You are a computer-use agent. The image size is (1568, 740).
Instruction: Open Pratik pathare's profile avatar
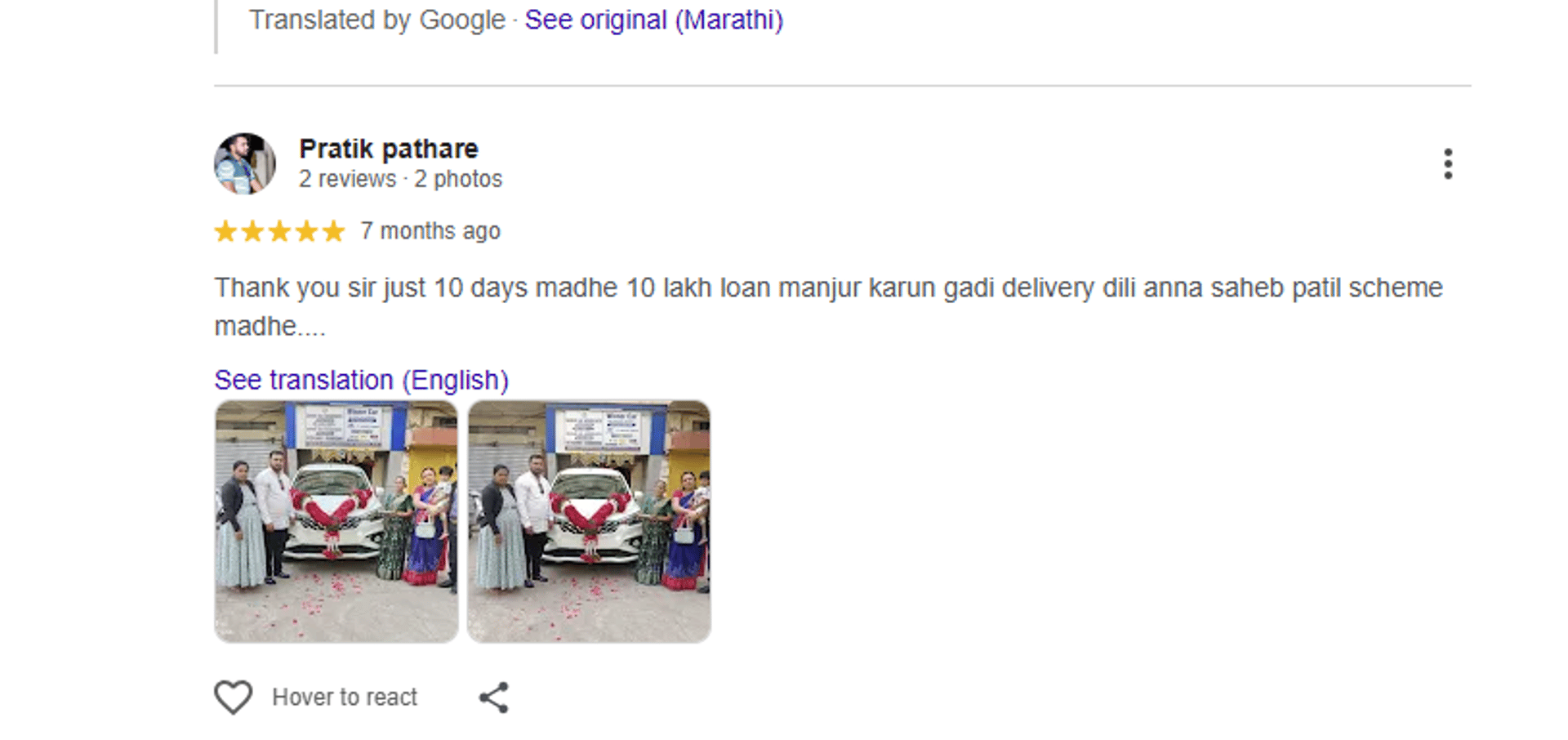pyautogui.click(x=245, y=164)
